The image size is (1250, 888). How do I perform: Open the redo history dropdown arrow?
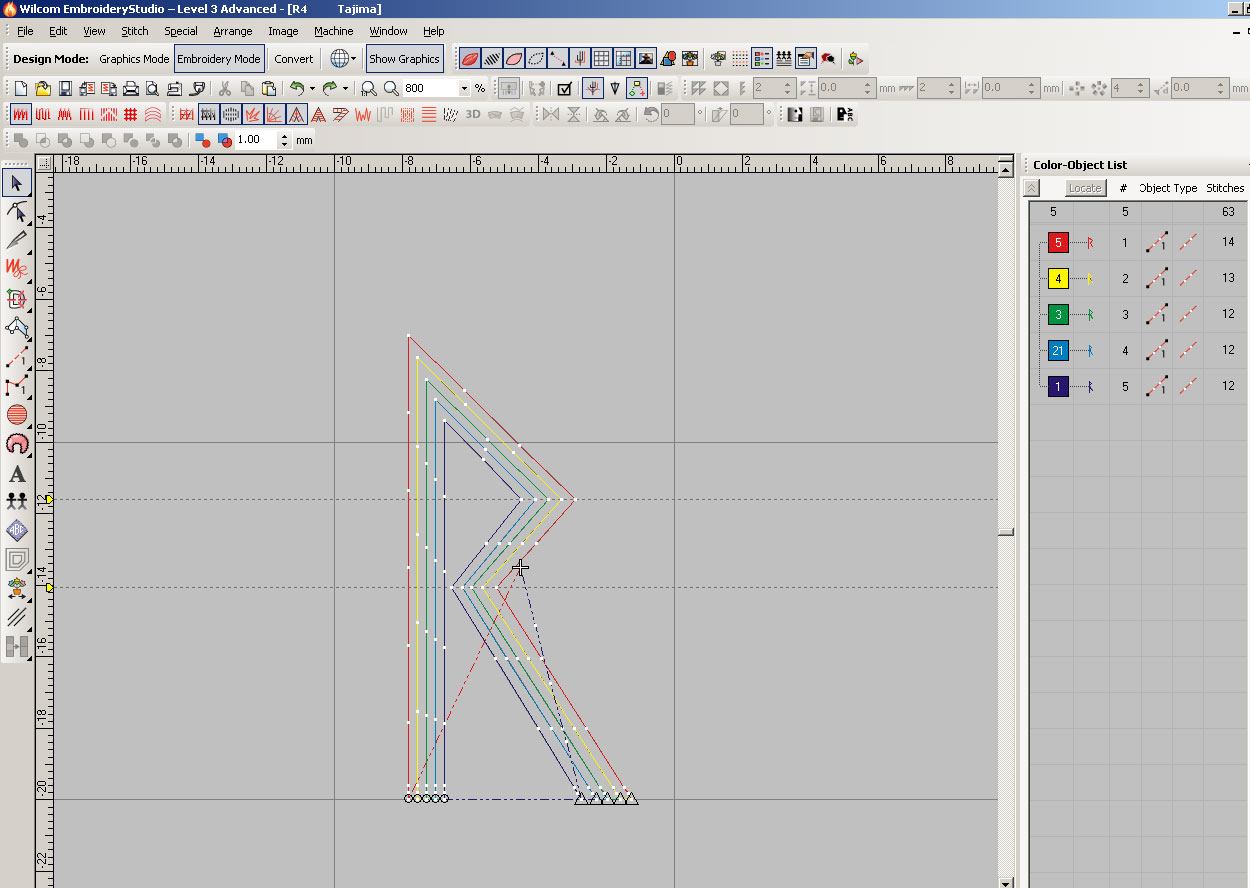345,88
